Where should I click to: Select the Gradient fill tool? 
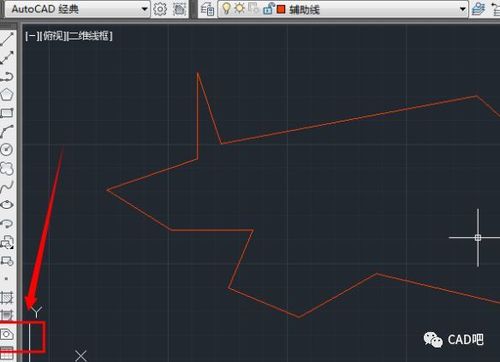click(x=7, y=314)
